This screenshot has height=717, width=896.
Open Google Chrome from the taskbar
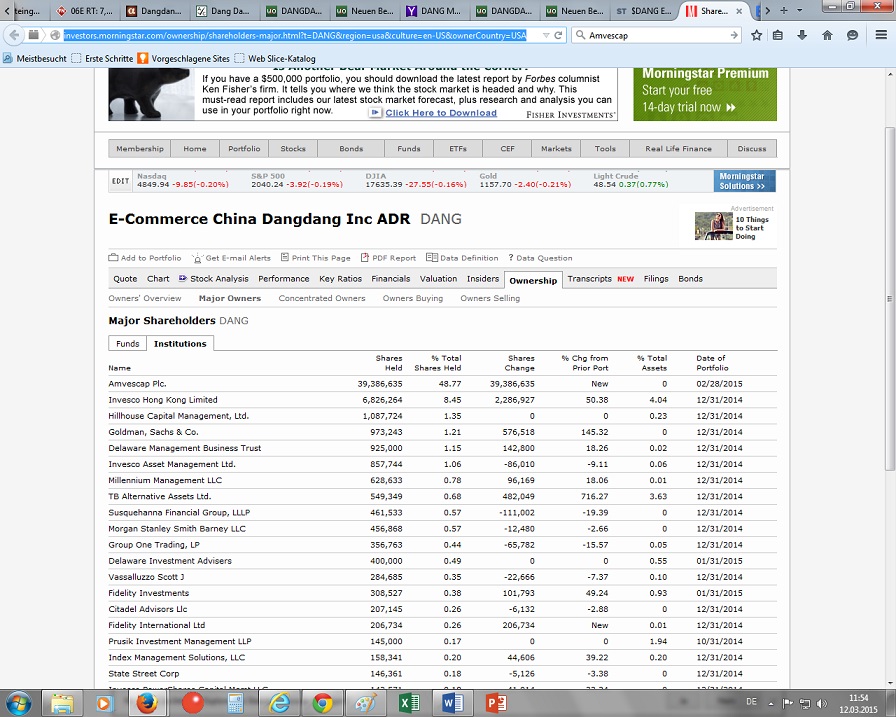(322, 702)
